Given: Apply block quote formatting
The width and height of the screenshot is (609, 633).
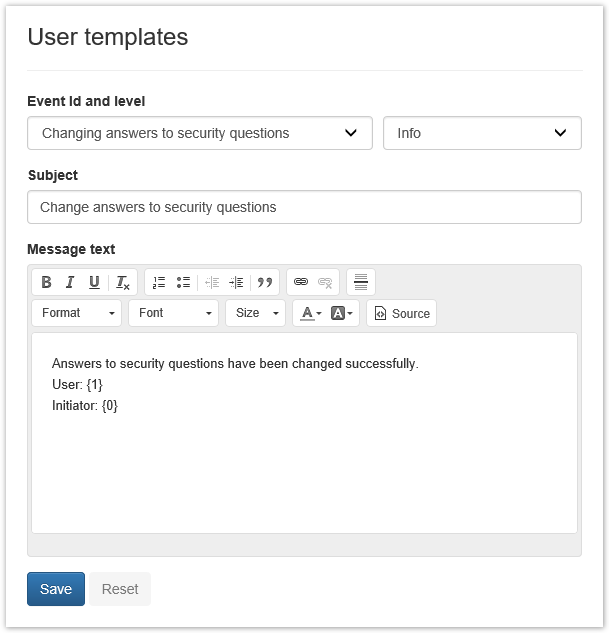Looking at the screenshot, I should pos(265,282).
